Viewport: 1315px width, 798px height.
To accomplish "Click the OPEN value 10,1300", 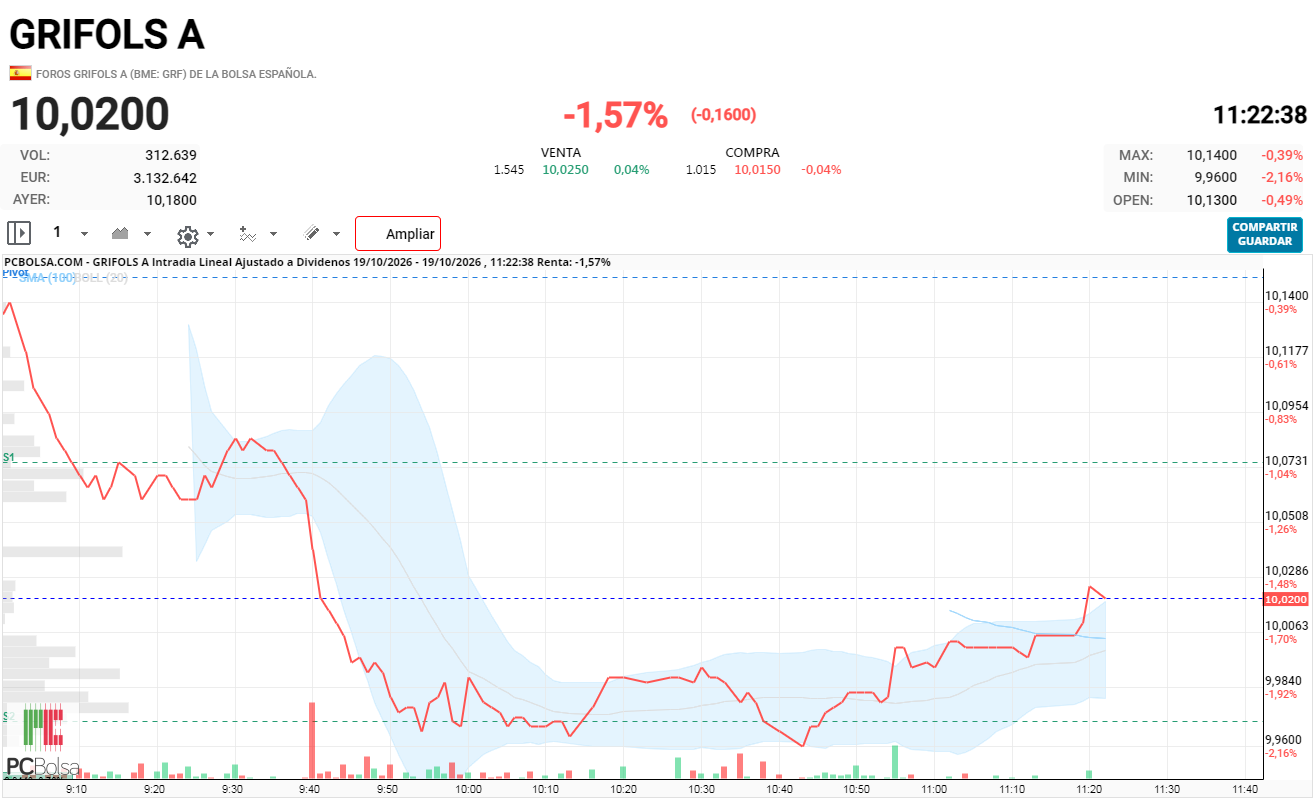I will pyautogui.click(x=1211, y=199).
